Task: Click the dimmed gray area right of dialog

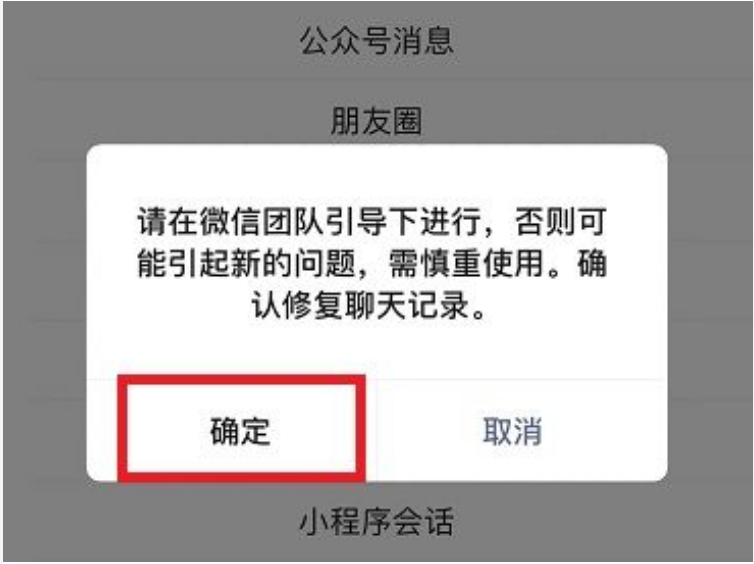Action: coord(709,313)
